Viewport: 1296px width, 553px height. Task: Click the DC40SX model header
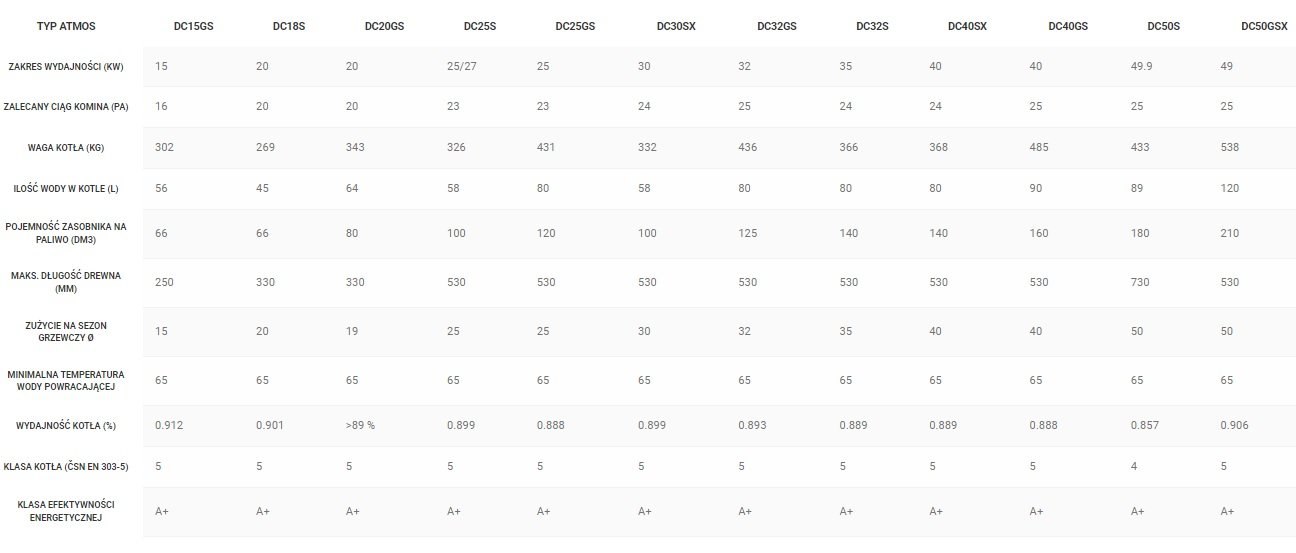coord(967,26)
